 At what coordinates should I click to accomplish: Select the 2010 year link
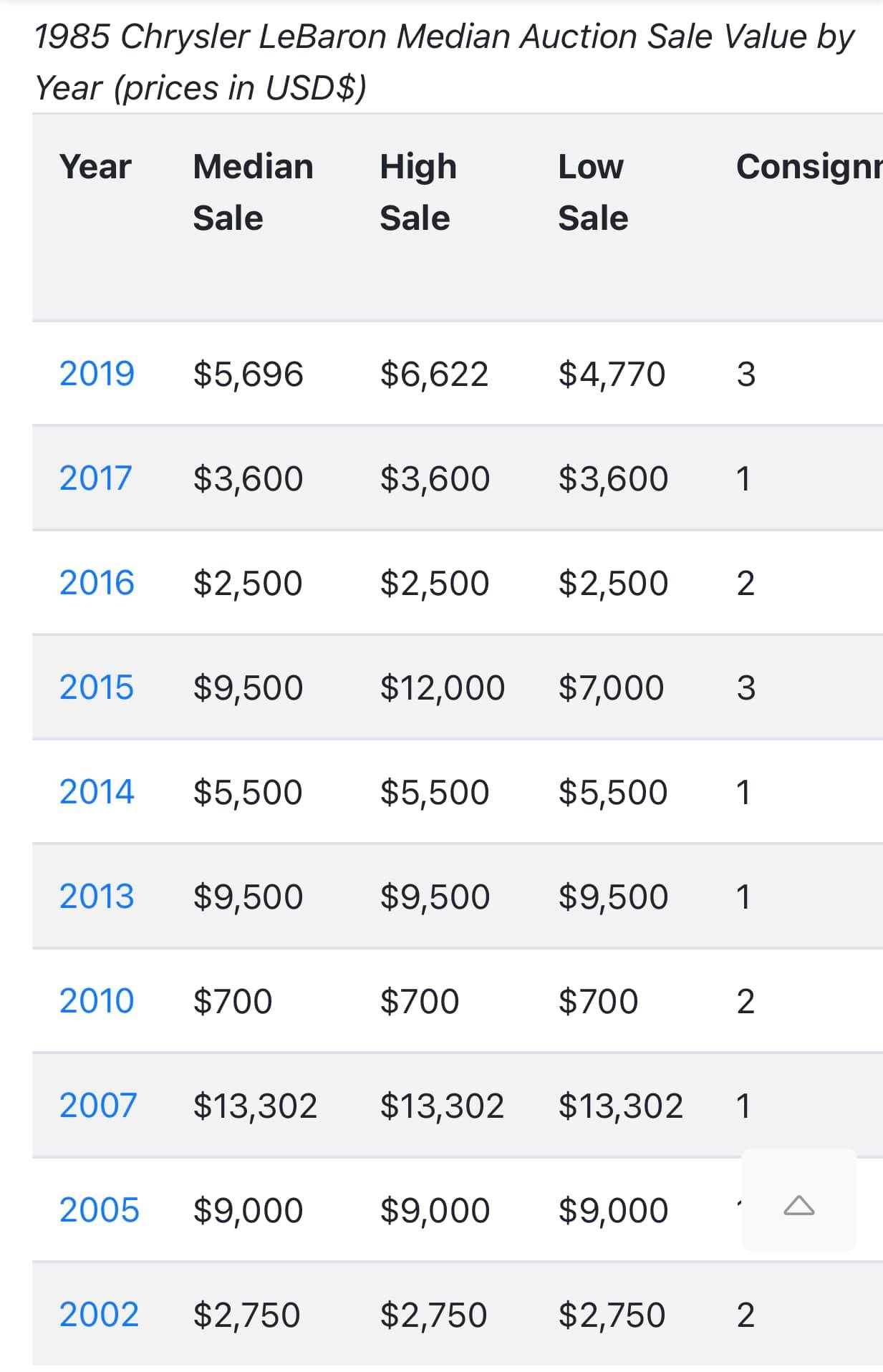pos(97,1001)
